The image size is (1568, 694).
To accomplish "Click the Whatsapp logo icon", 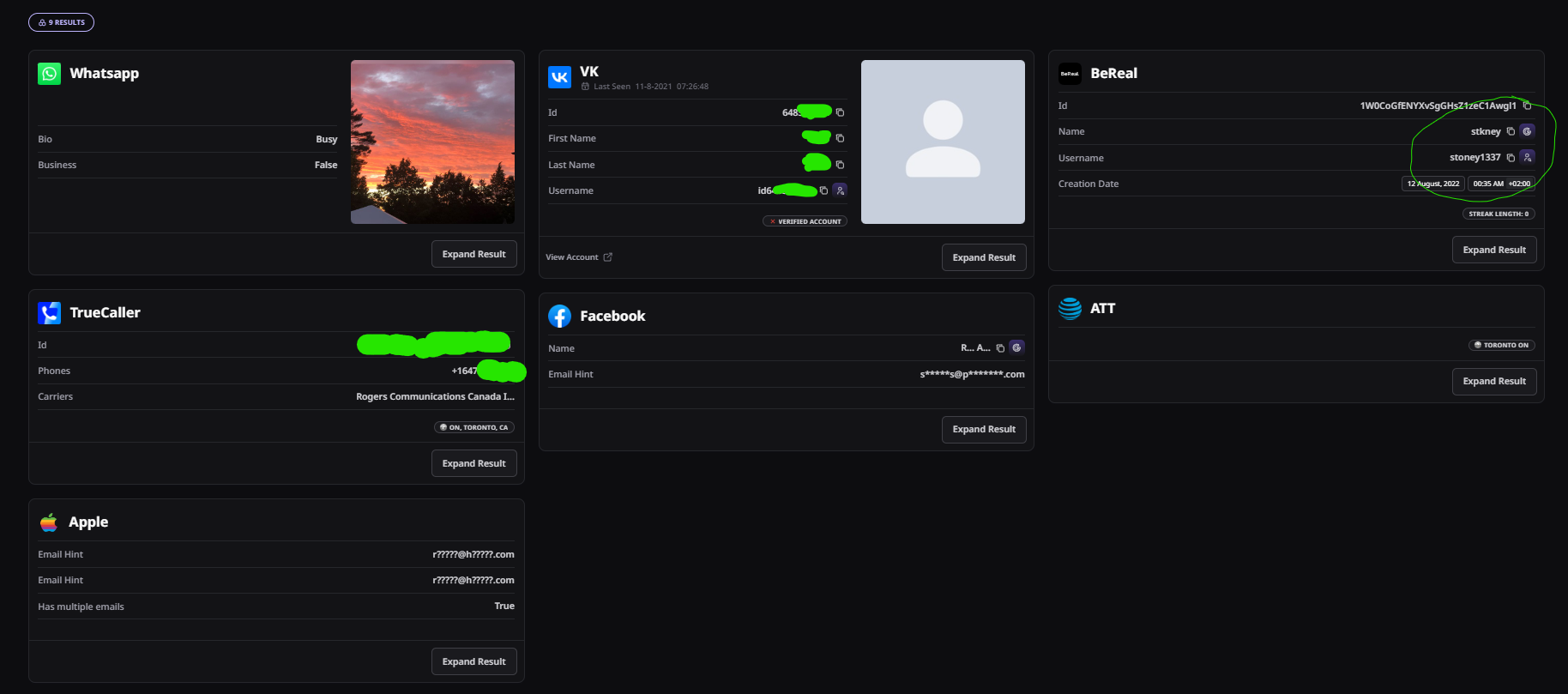I will click(x=50, y=74).
